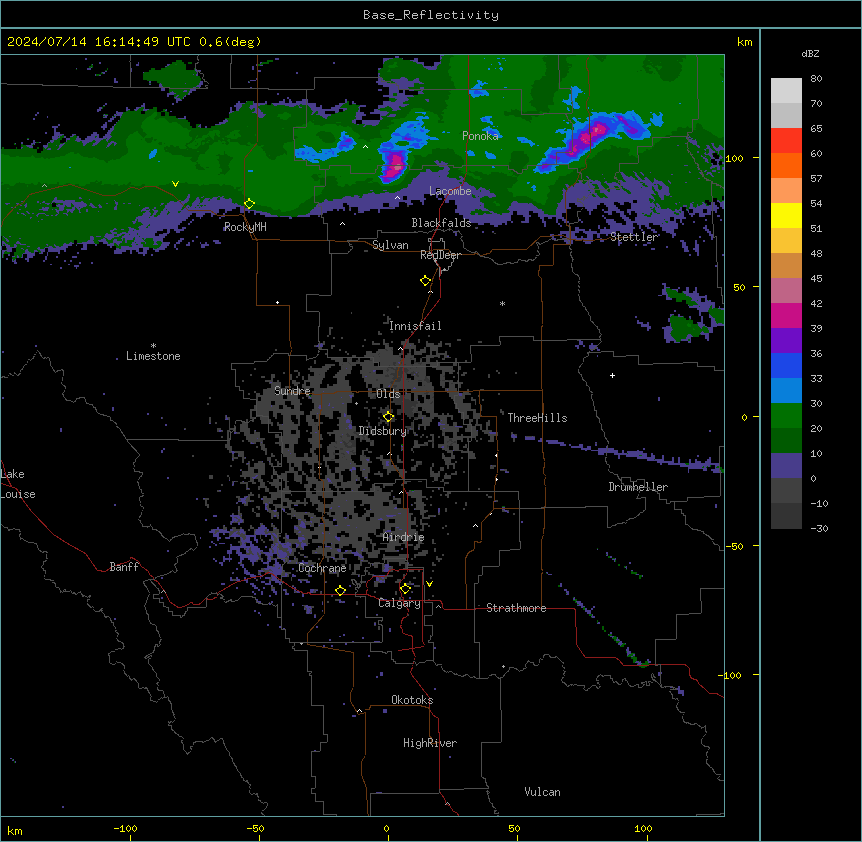Click the Lake Louise label
Image resolution: width=862 pixels, height=842 pixels.
point(17,484)
